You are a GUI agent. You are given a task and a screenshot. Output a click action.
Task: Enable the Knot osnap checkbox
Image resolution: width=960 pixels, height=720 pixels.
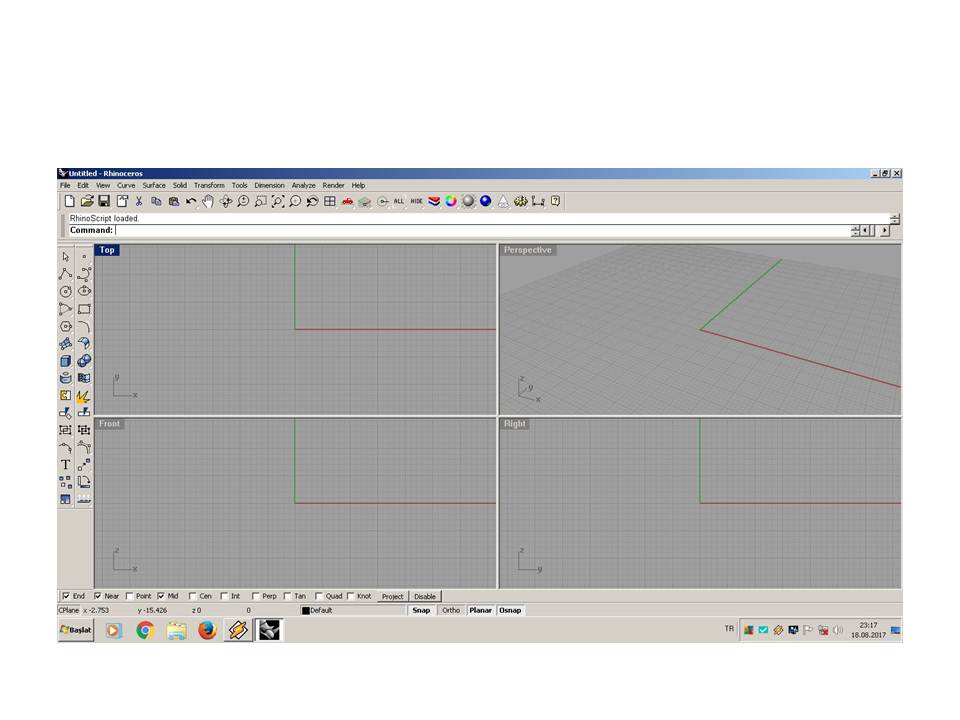click(x=350, y=596)
